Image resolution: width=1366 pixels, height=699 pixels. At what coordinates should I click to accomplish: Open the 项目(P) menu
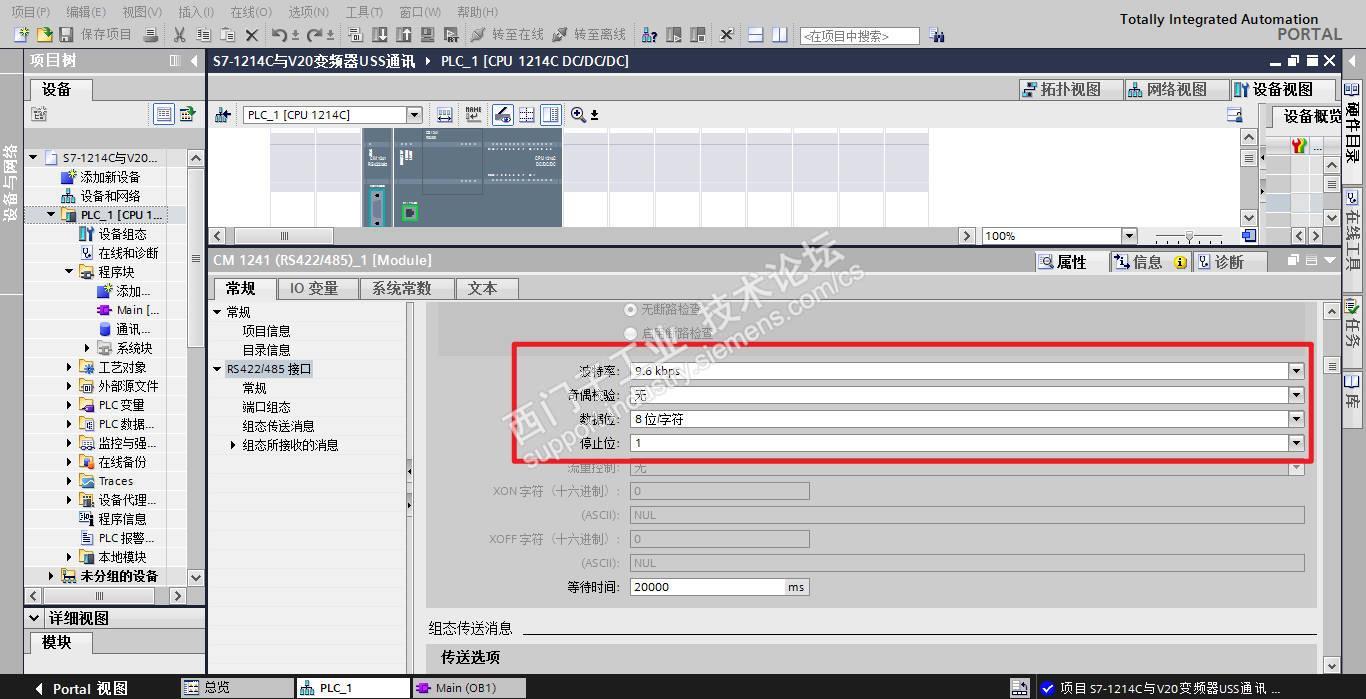(30, 12)
